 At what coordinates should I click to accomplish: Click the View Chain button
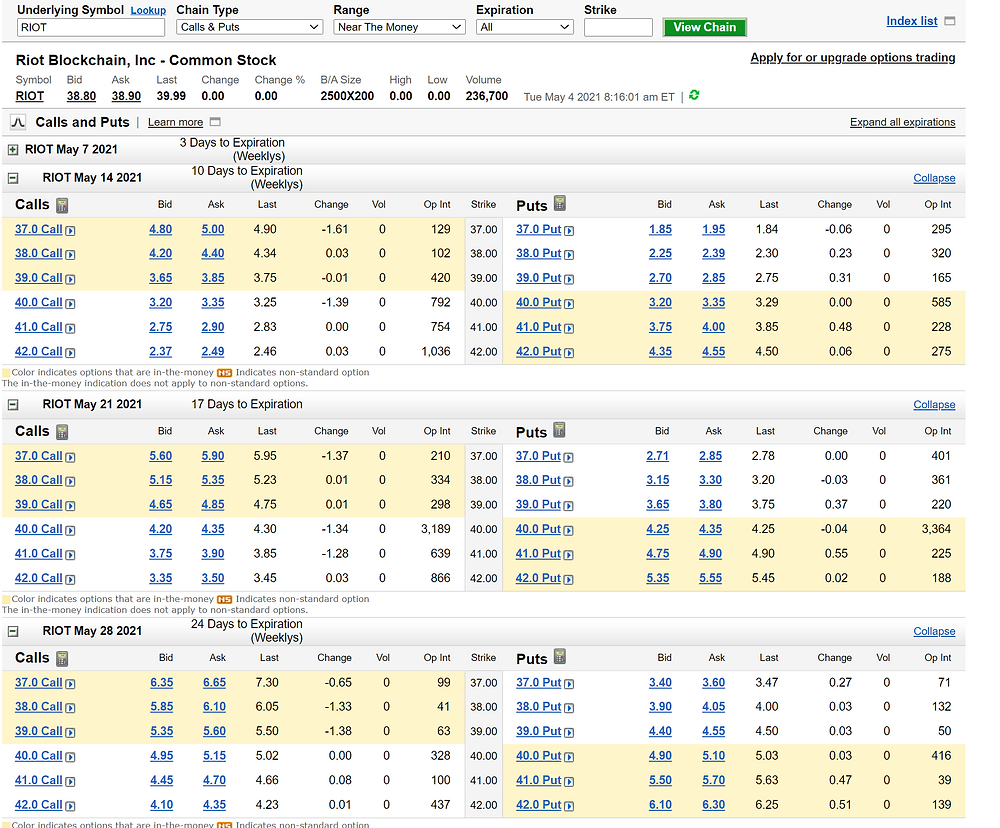705,27
